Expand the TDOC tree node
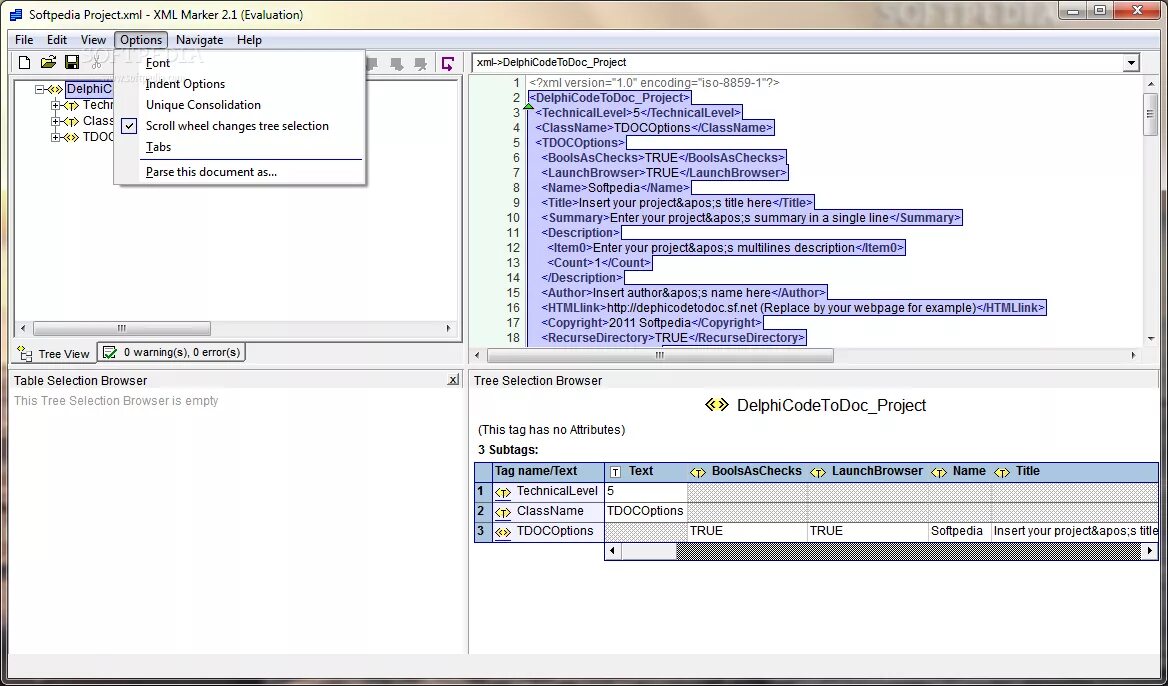Screen dimensions: 1168x686 pos(55,137)
